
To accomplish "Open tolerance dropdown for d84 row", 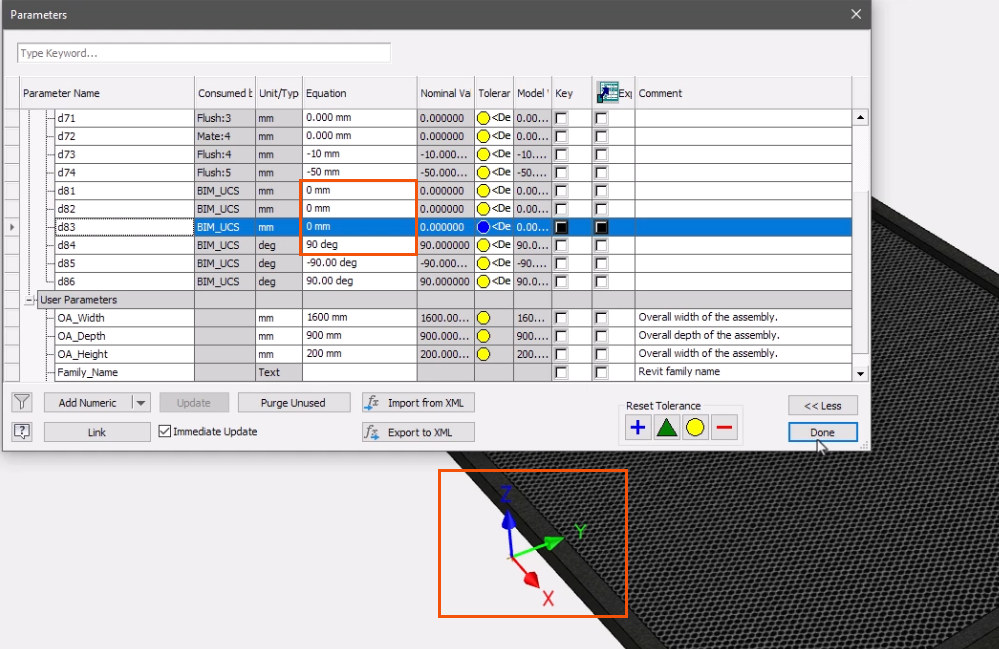I will [495, 245].
